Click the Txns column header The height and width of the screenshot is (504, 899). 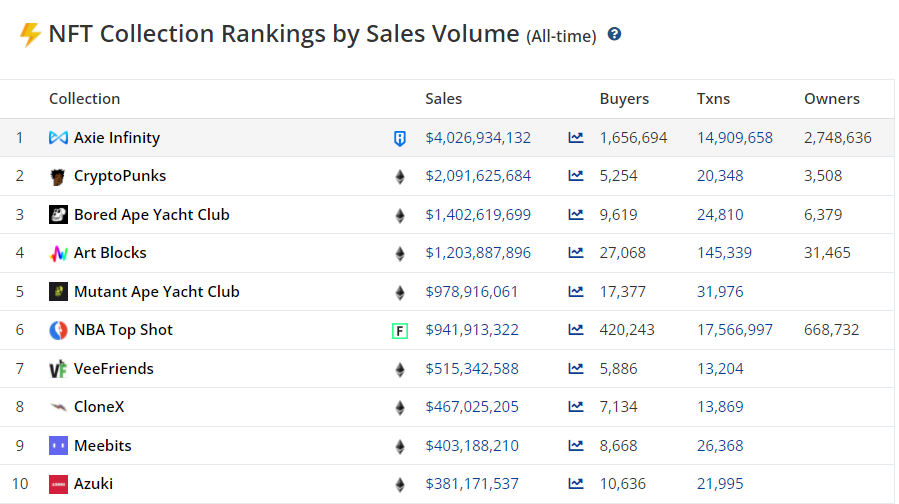click(x=713, y=99)
